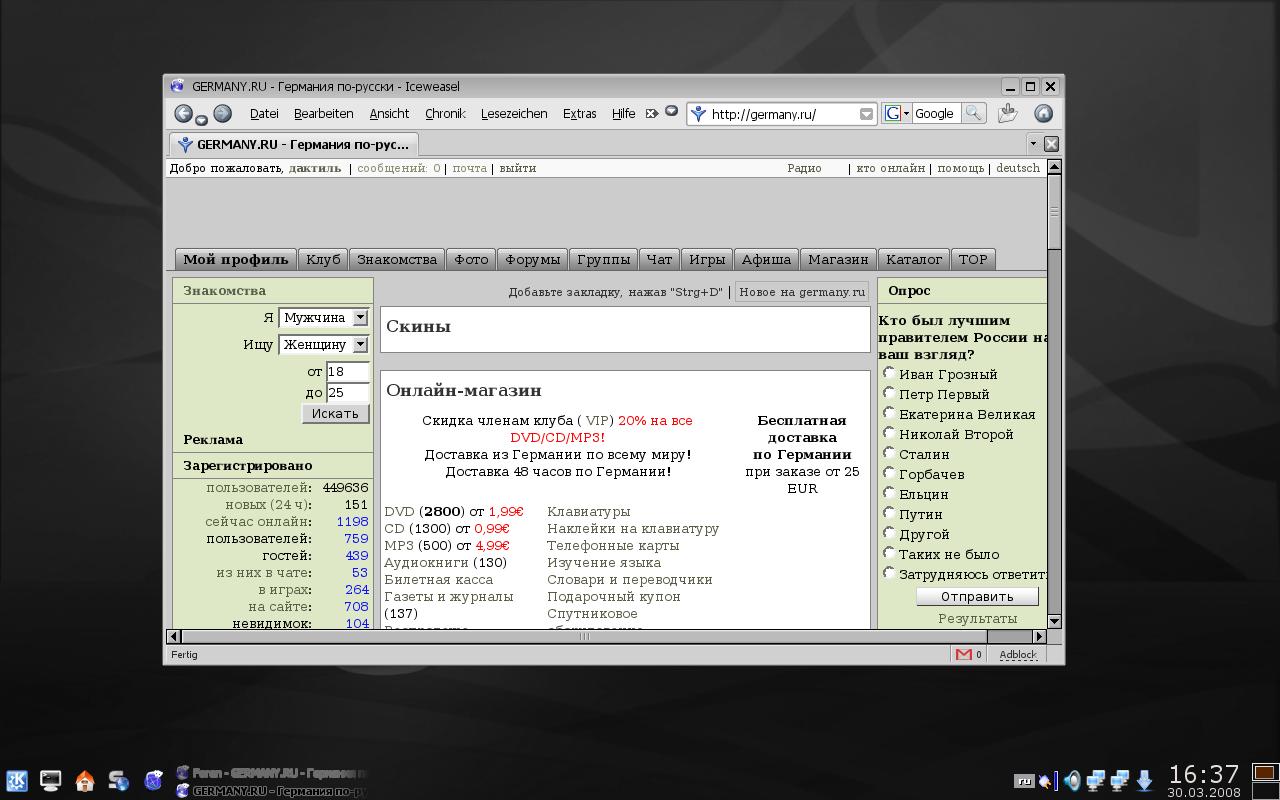Screen dimensions: 1280x800
Task: Click the age 'до' field with 25
Action: [347, 393]
